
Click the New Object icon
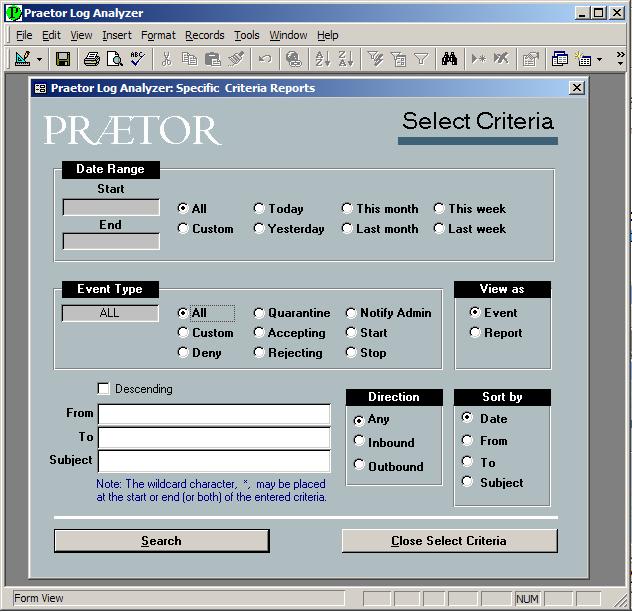point(583,59)
